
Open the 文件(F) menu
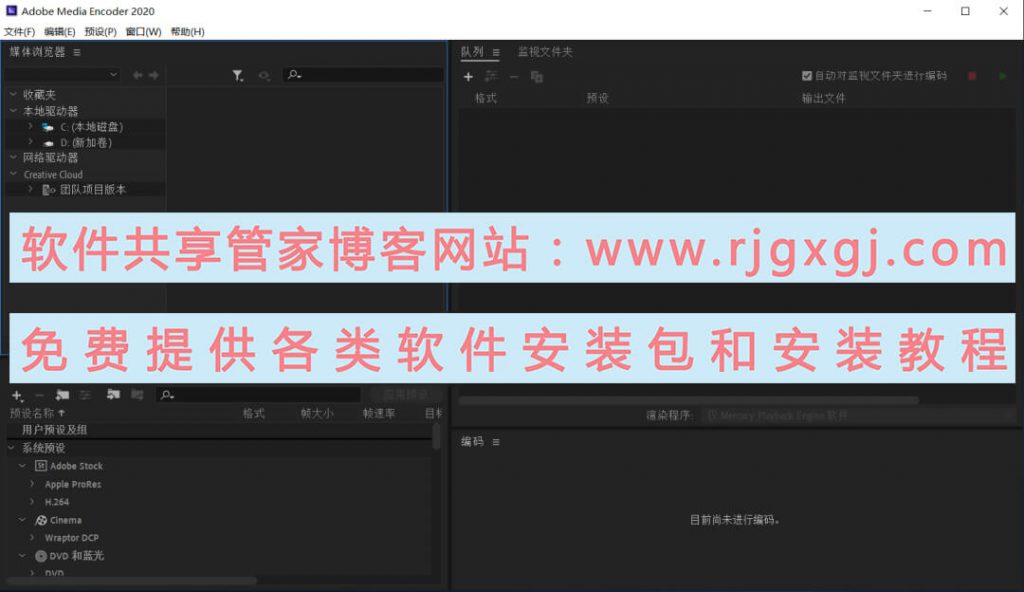pyautogui.click(x=19, y=31)
